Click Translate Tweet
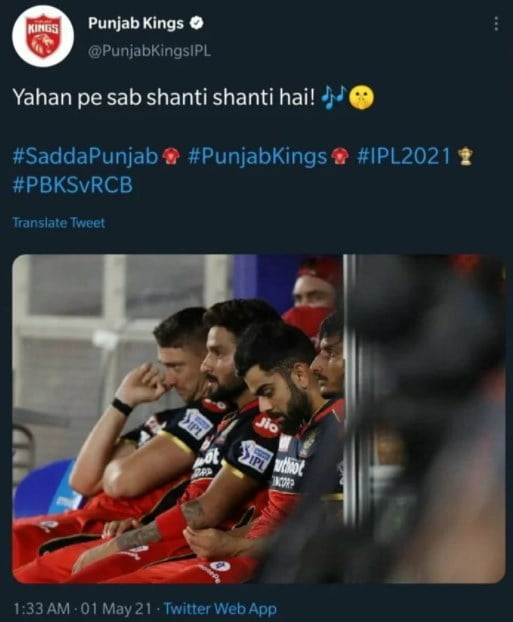513x622 pixels. coord(59,223)
